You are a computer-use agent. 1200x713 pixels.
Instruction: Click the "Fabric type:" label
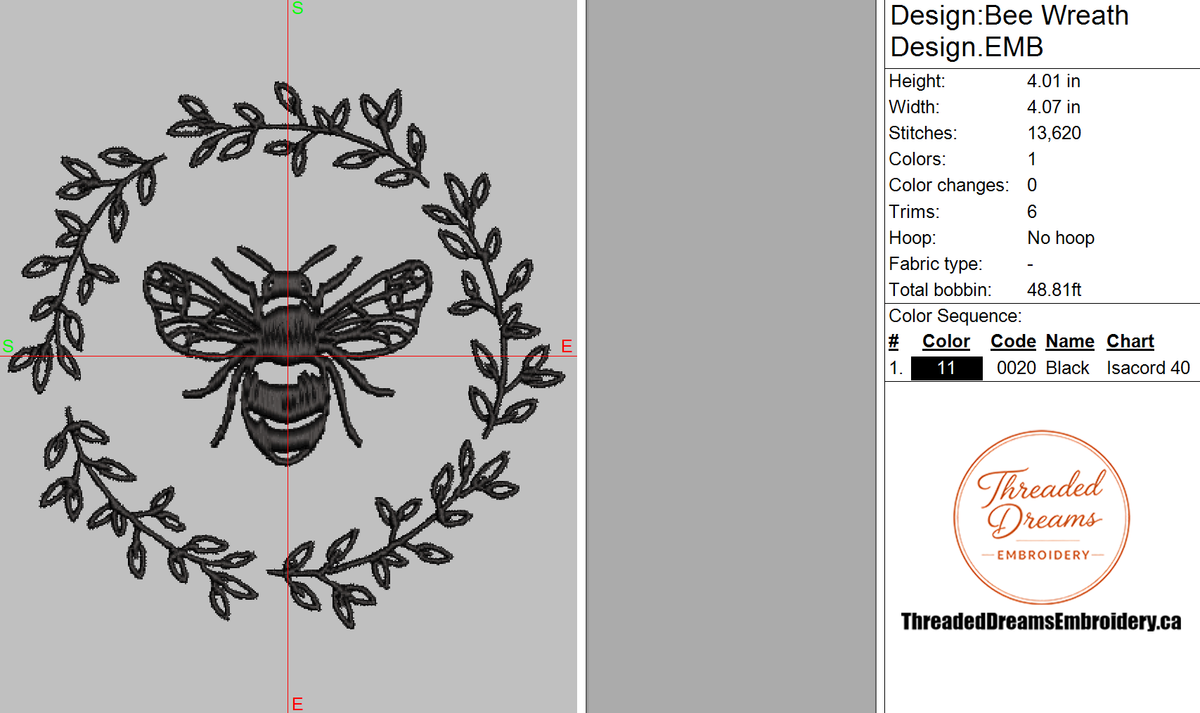[936, 264]
